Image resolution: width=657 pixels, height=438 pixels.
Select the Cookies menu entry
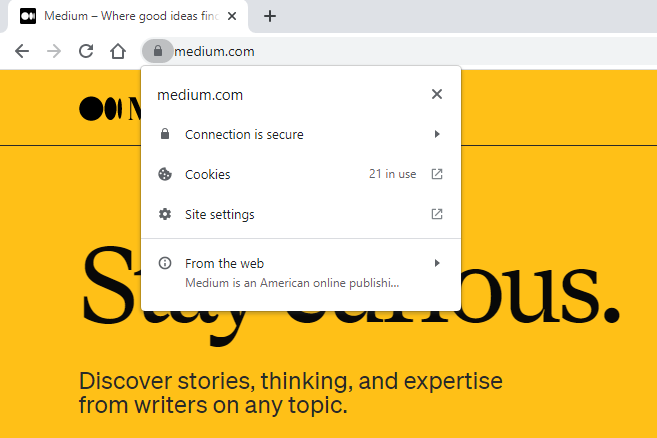click(301, 174)
